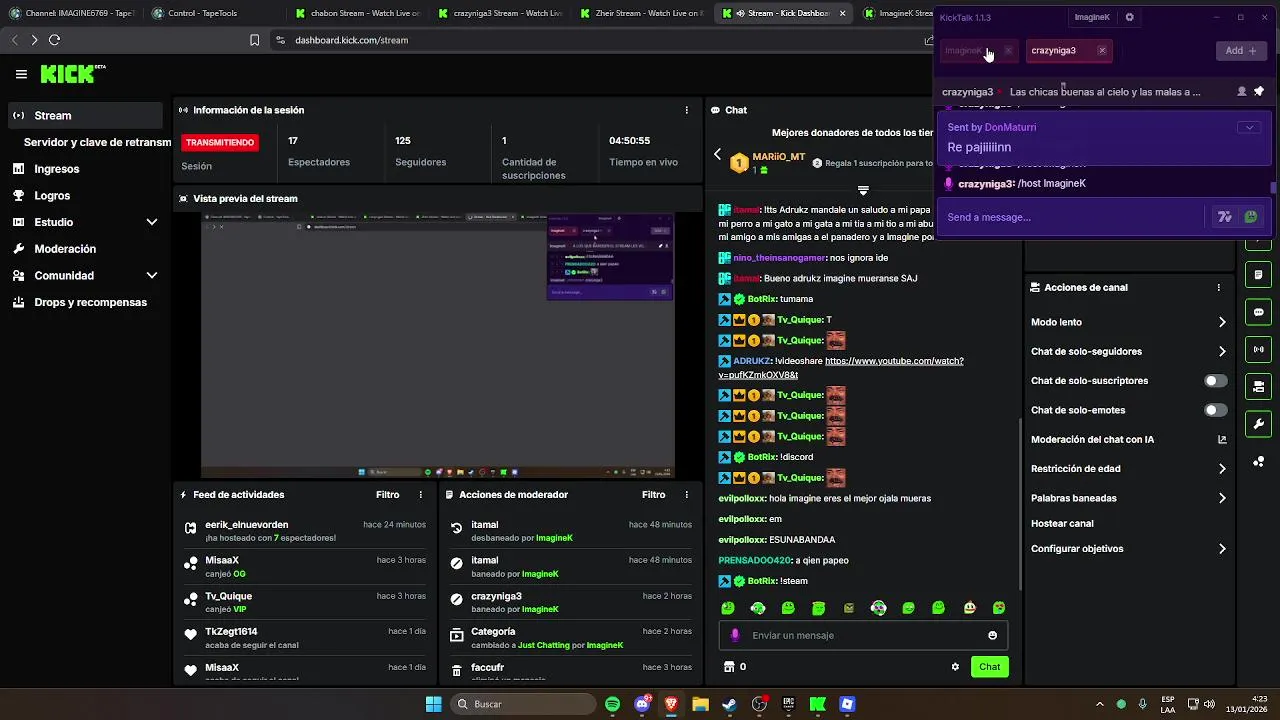The height and width of the screenshot is (720, 1280).
Task: Open the wrench icon in right sidebar
Action: 1259,423
